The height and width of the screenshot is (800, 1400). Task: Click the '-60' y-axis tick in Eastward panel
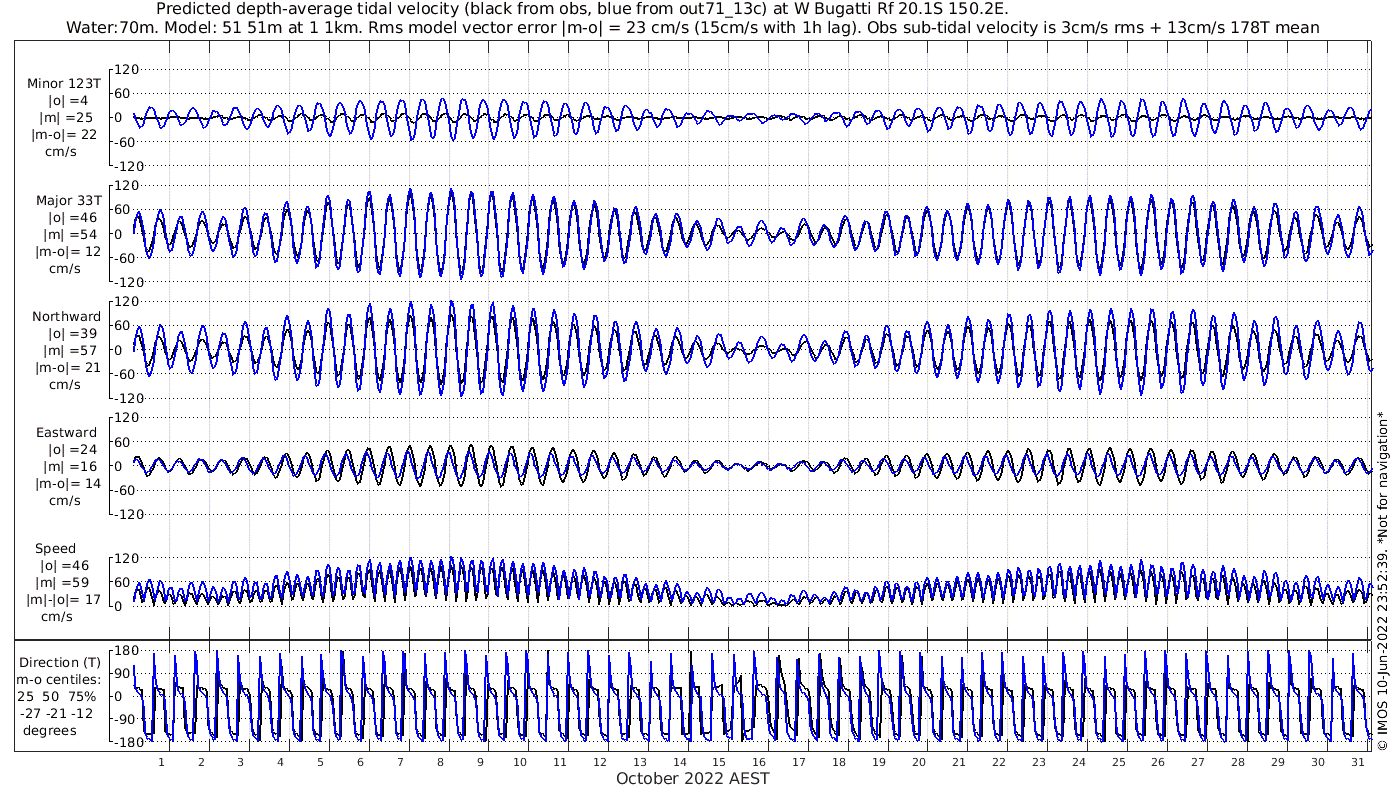126,490
